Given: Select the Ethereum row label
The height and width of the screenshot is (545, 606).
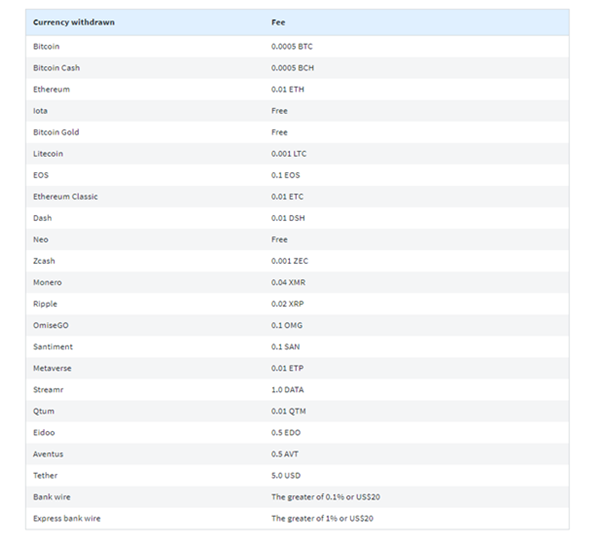Looking at the screenshot, I should coord(51,89).
